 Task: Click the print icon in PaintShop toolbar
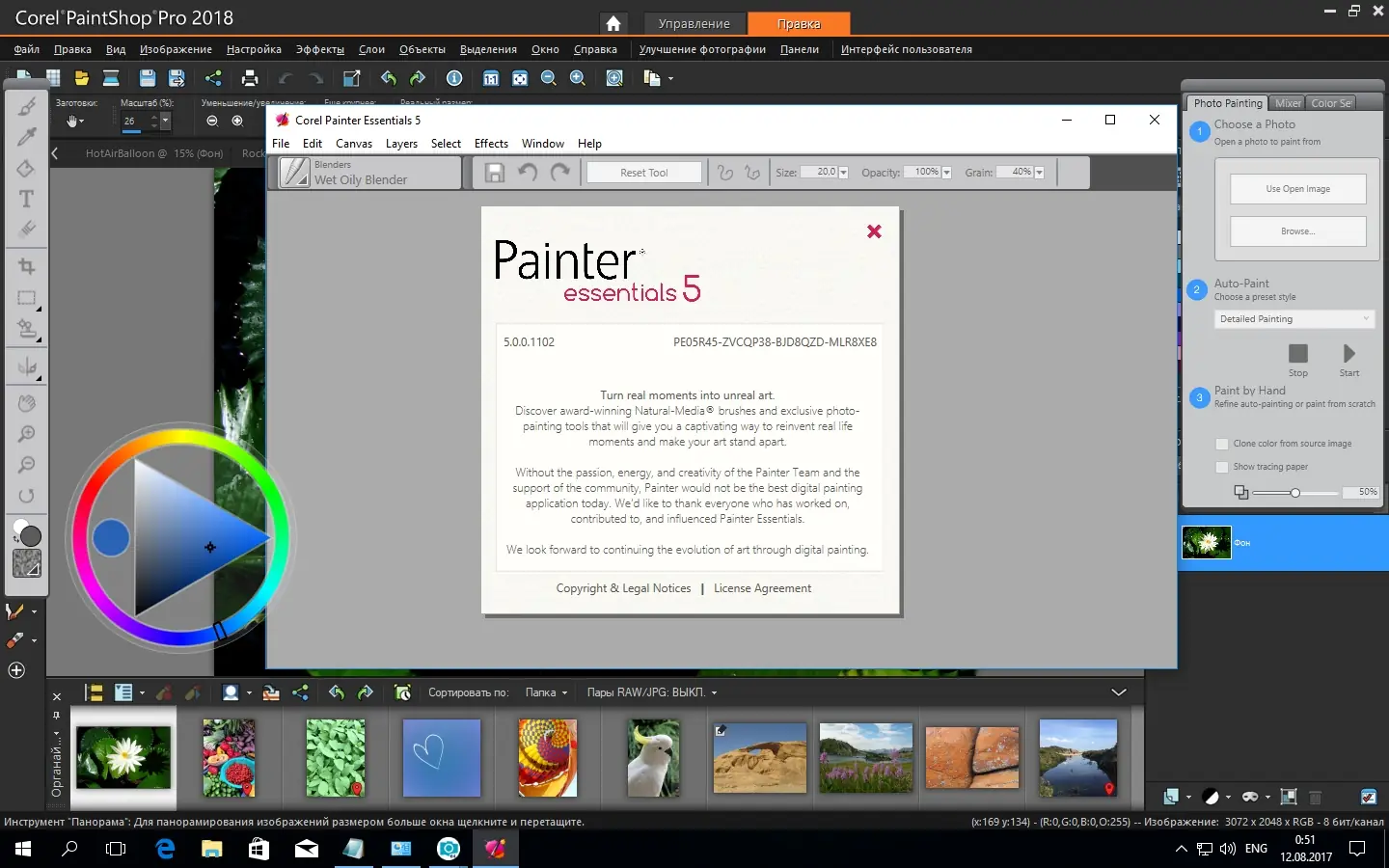point(250,78)
